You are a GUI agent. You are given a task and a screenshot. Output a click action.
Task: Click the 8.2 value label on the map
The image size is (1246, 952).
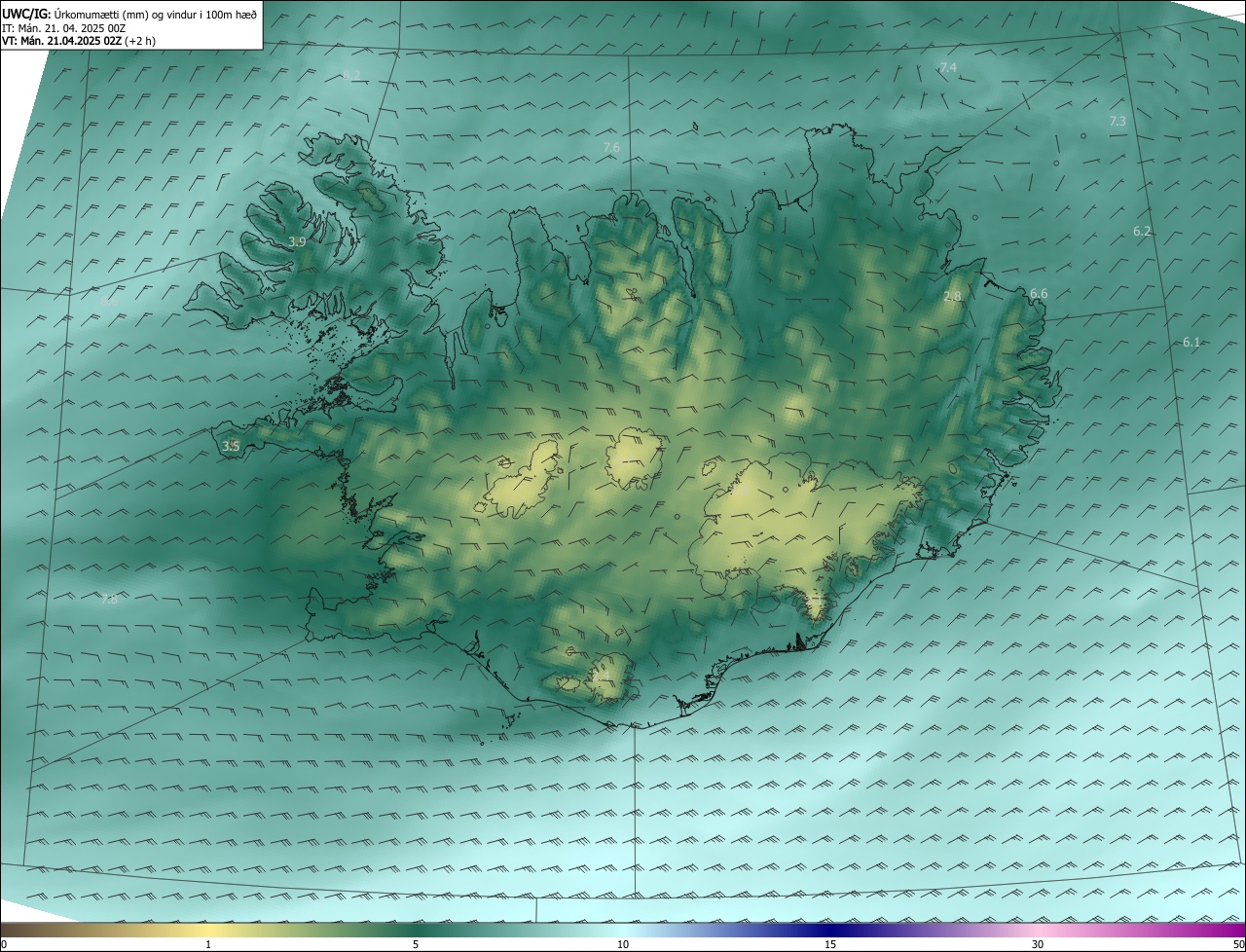point(351,75)
